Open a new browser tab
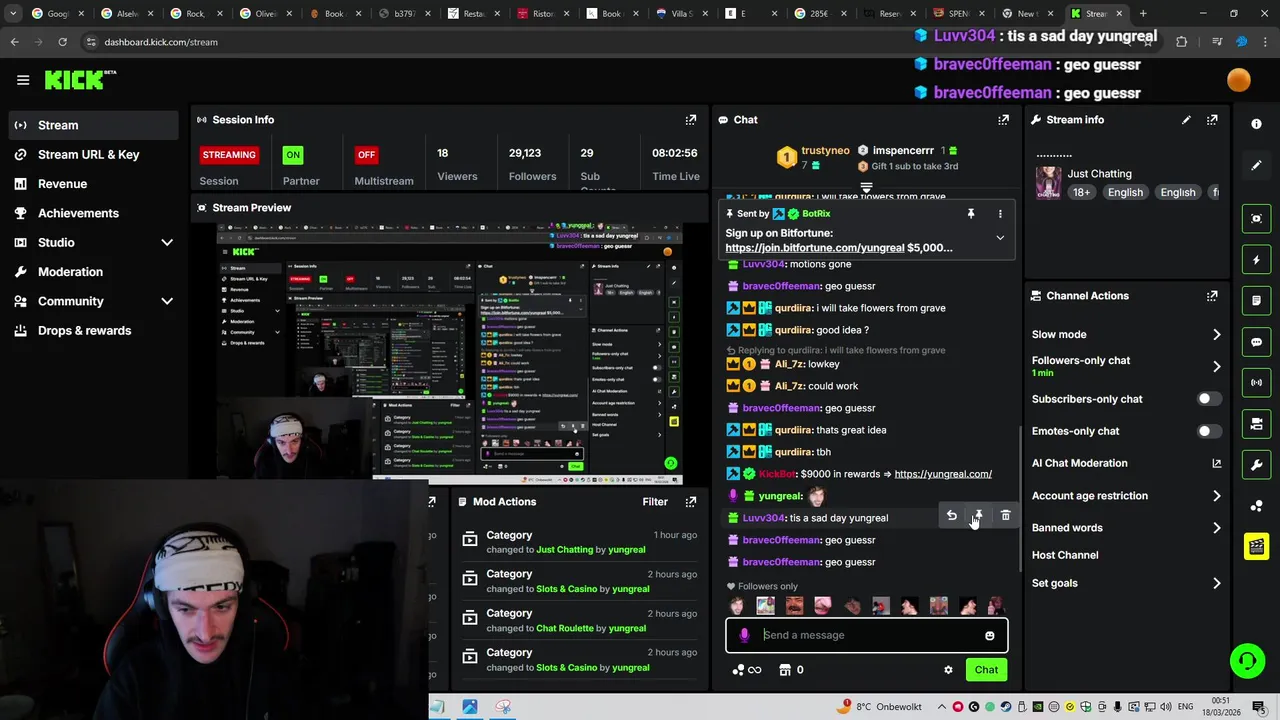 [x=1143, y=14]
